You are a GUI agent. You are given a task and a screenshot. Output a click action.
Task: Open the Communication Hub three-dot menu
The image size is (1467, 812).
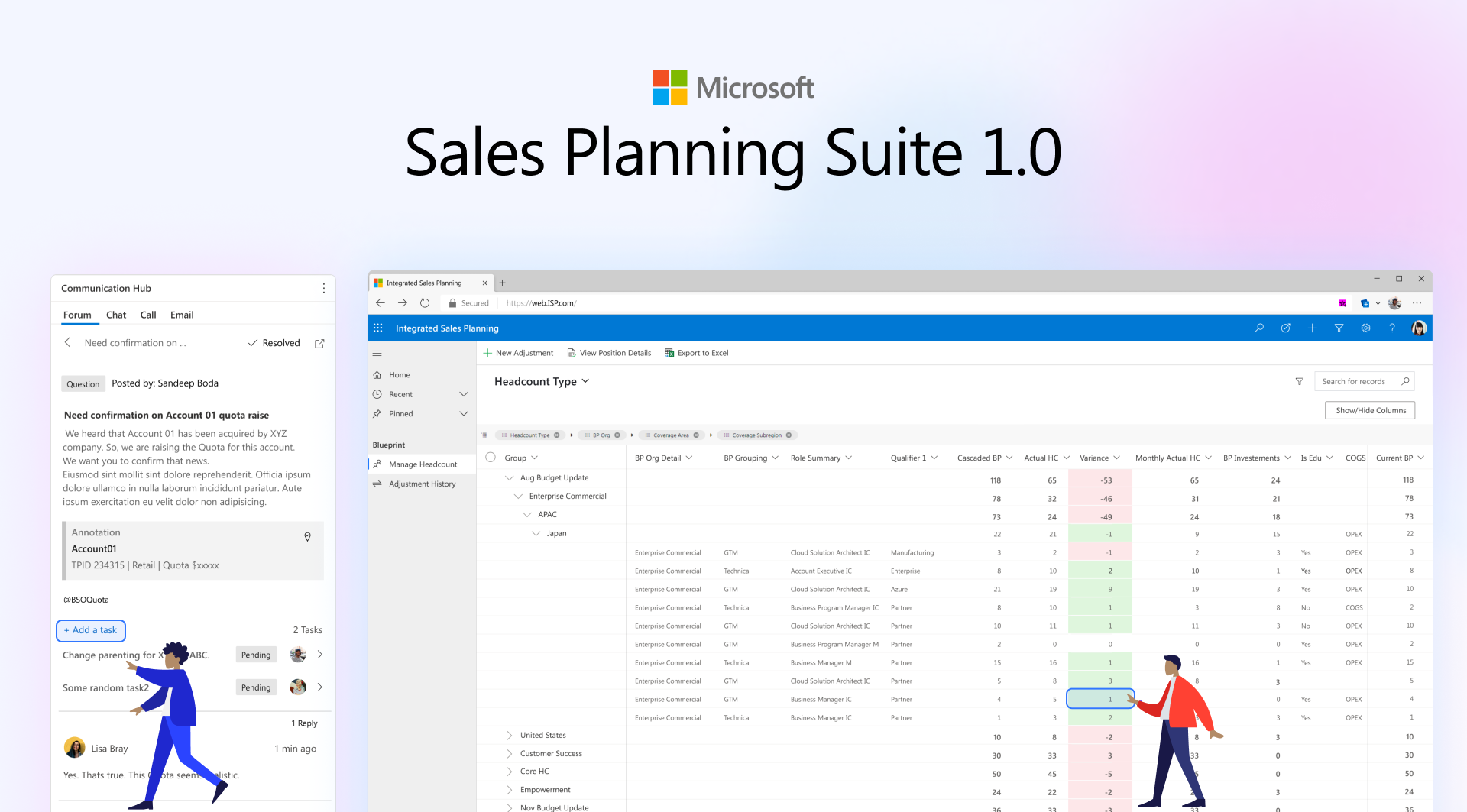324,288
